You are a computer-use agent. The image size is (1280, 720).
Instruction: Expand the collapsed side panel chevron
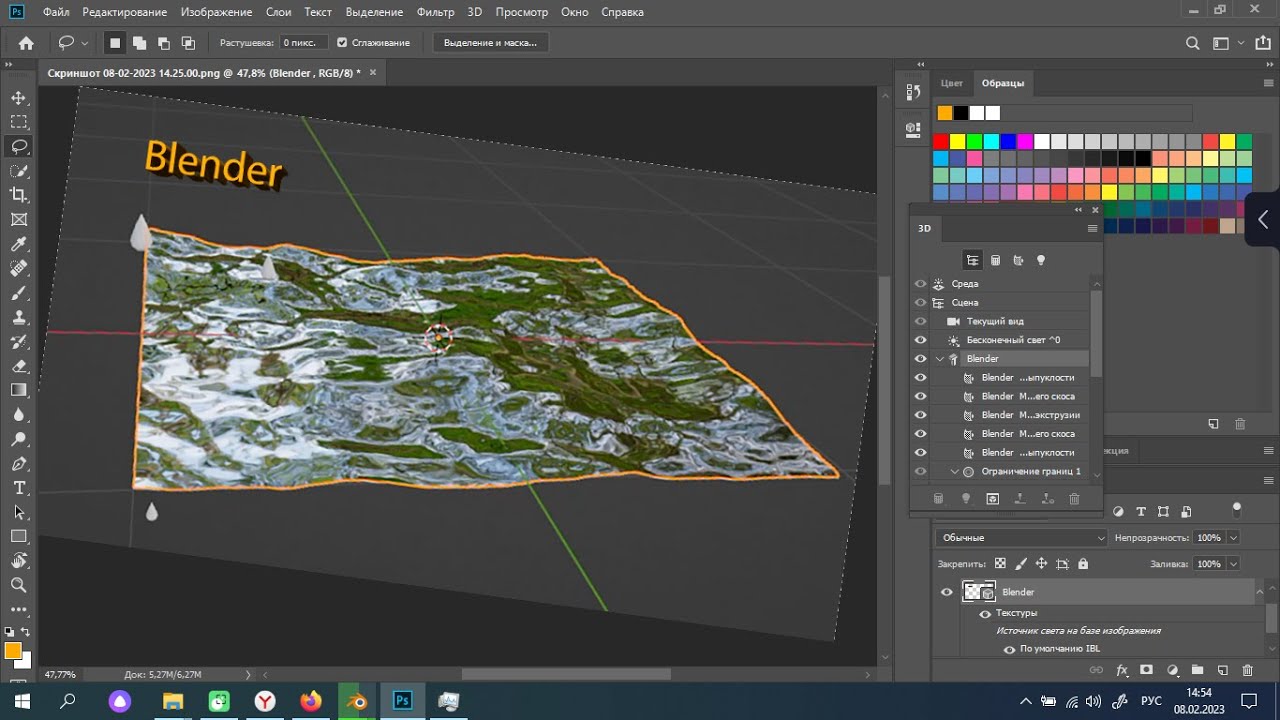pyautogui.click(x=1263, y=219)
